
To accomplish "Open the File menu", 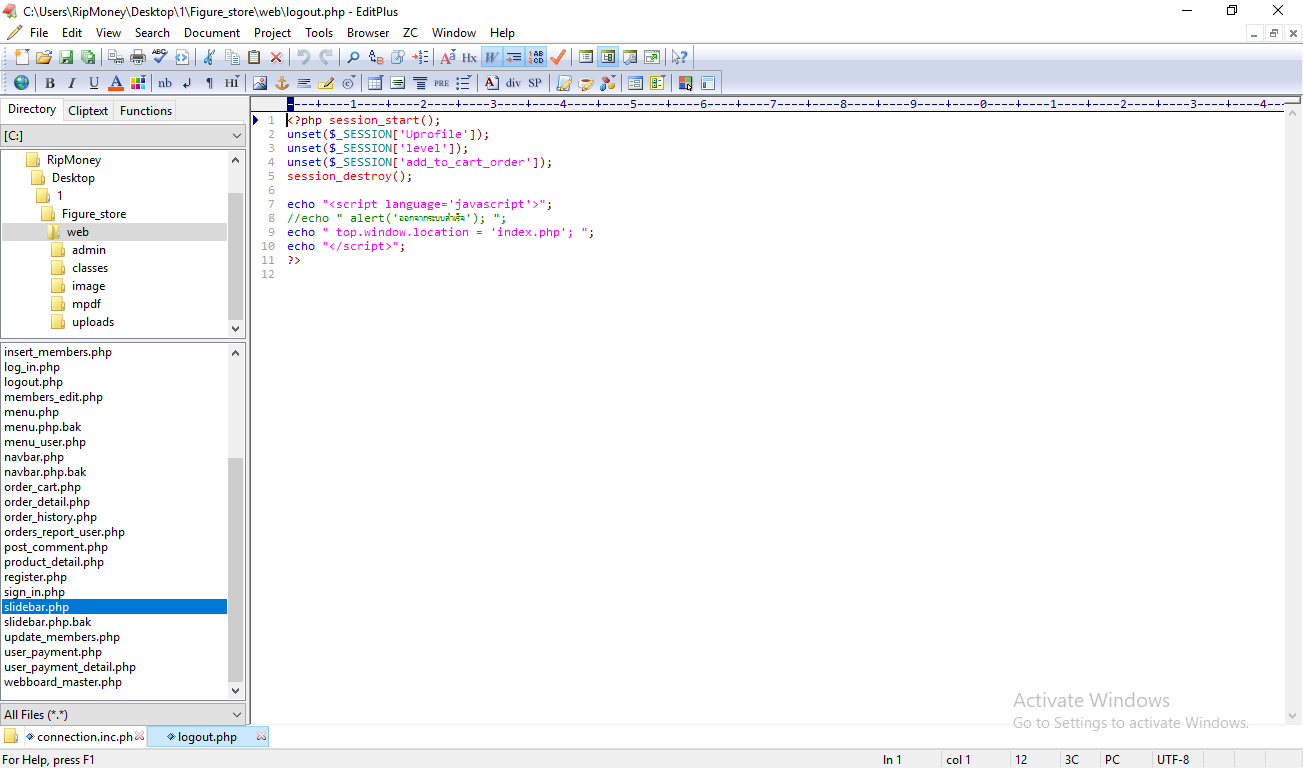I will (x=39, y=33).
